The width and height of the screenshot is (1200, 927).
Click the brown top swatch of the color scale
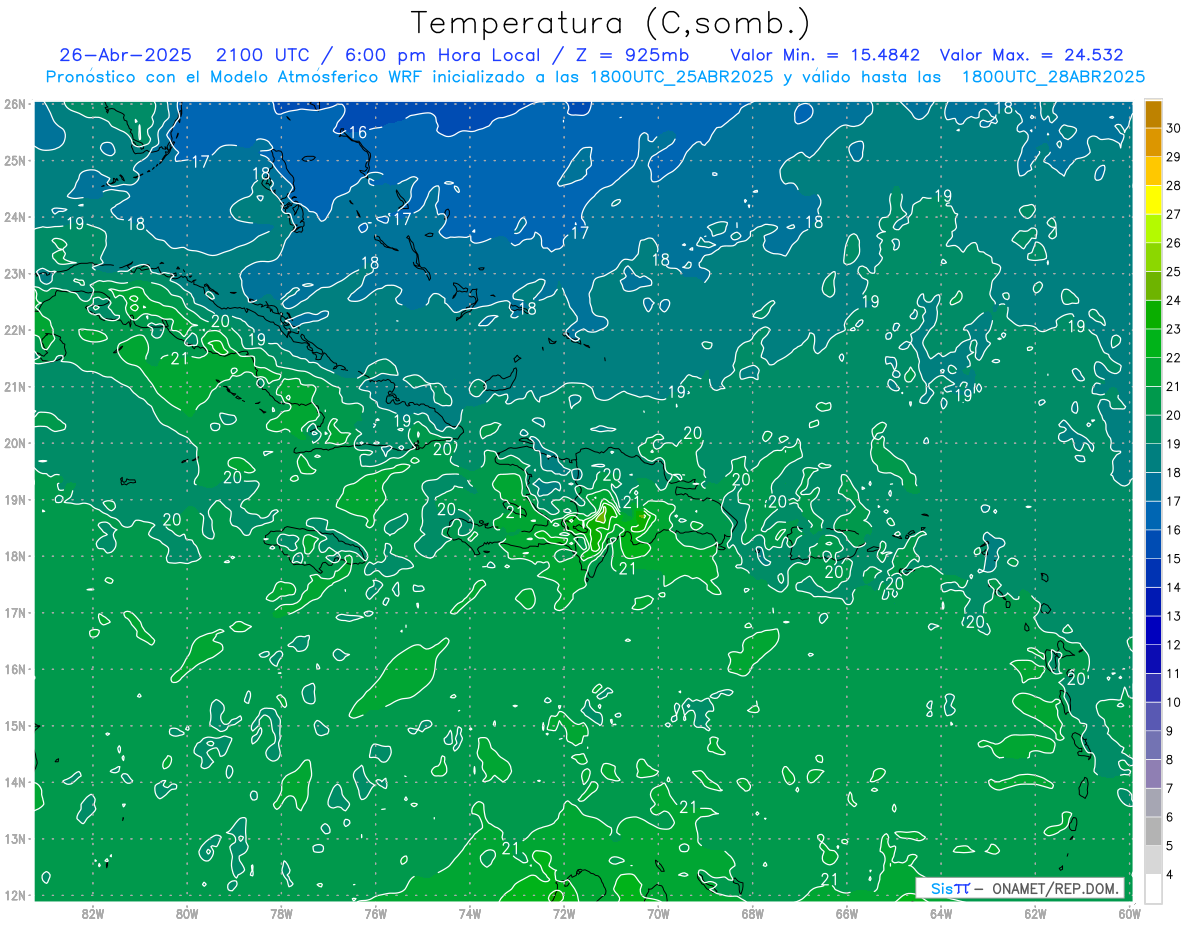pos(1154,114)
